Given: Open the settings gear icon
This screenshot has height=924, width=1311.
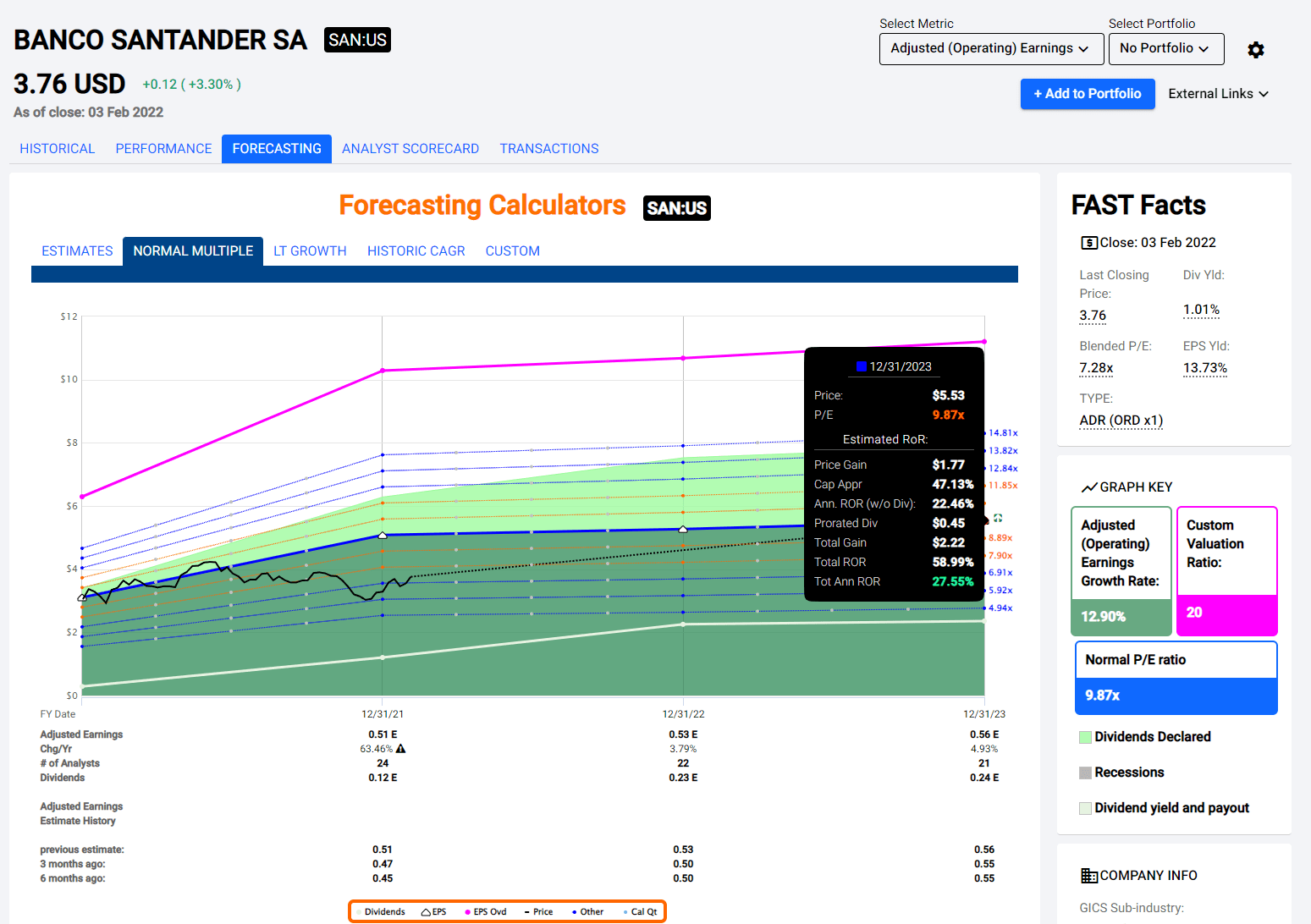Looking at the screenshot, I should pos(1256,50).
